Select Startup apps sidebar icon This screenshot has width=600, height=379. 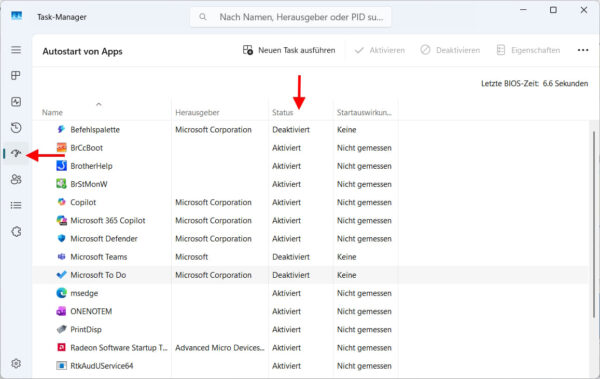(x=16, y=154)
